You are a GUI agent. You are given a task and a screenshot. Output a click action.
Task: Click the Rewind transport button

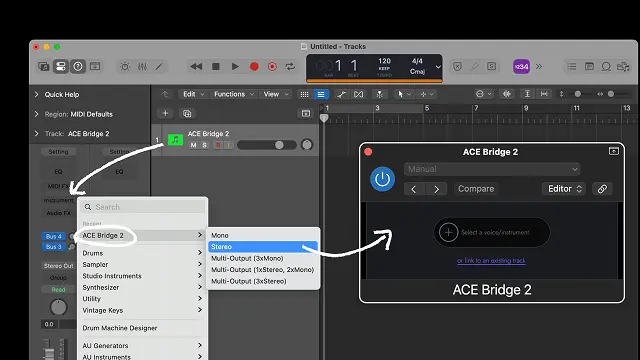coord(196,67)
